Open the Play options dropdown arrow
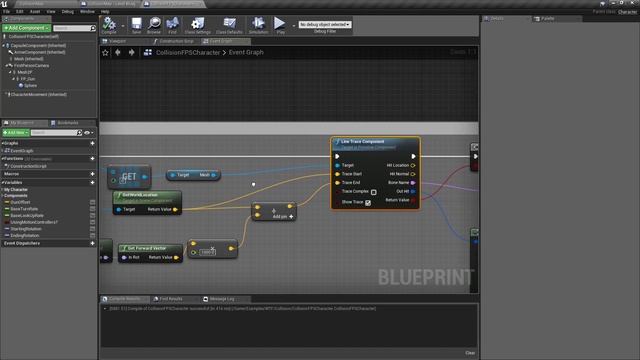The height and width of the screenshot is (360, 640). tap(293, 26)
